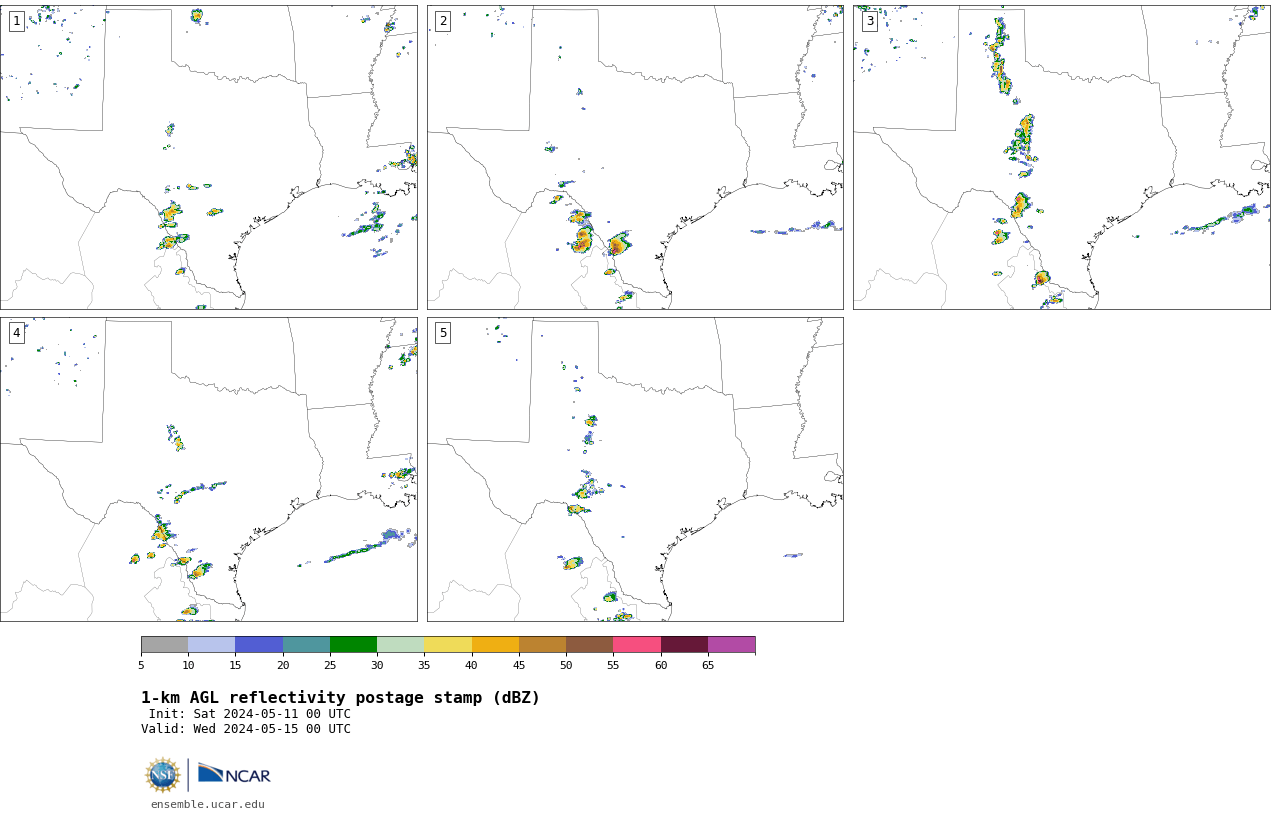Click the dark brown 50-55 dBZ swatch
1280x815 pixels.
pos(589,644)
